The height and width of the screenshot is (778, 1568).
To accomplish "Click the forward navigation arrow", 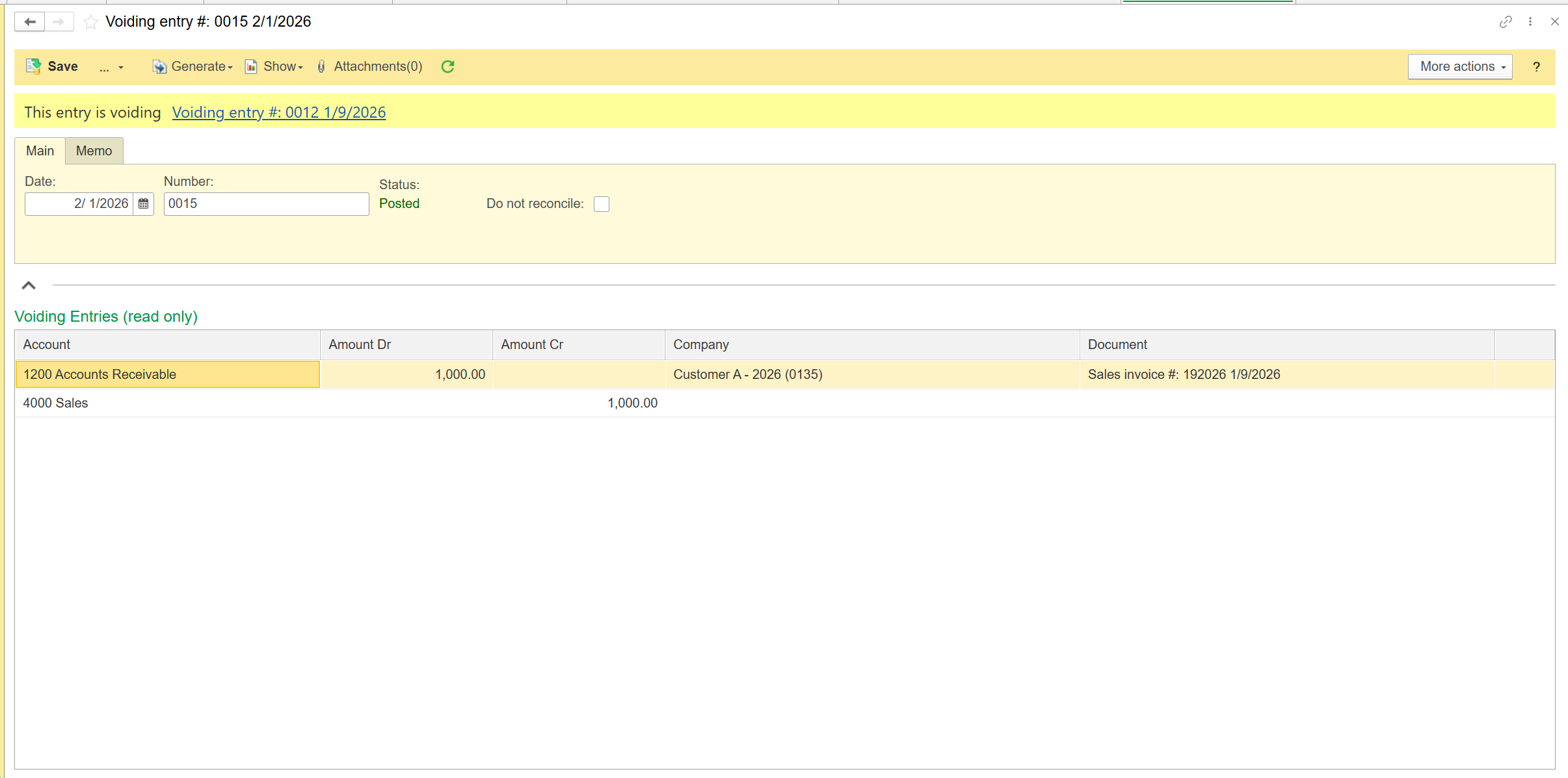I will [x=59, y=22].
